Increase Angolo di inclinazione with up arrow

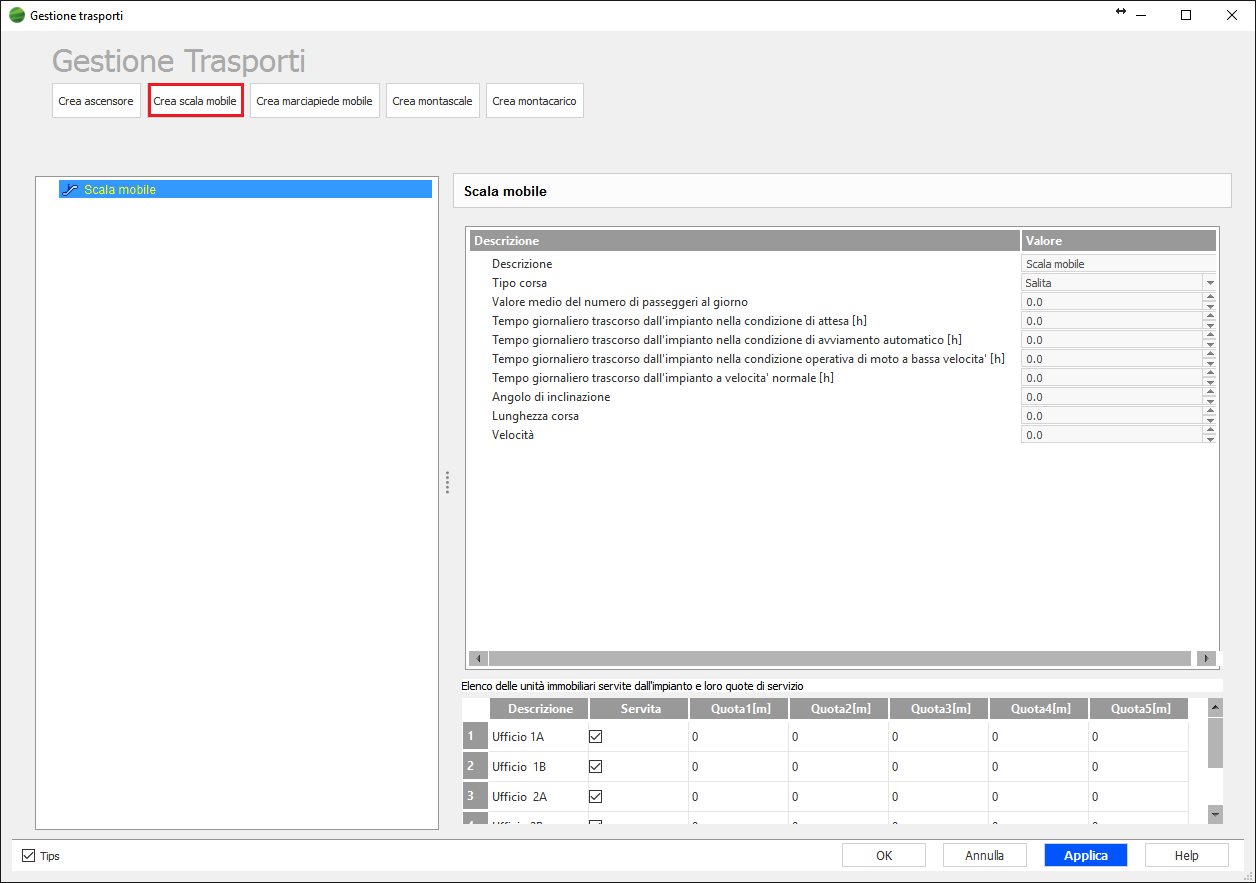[1210, 393]
